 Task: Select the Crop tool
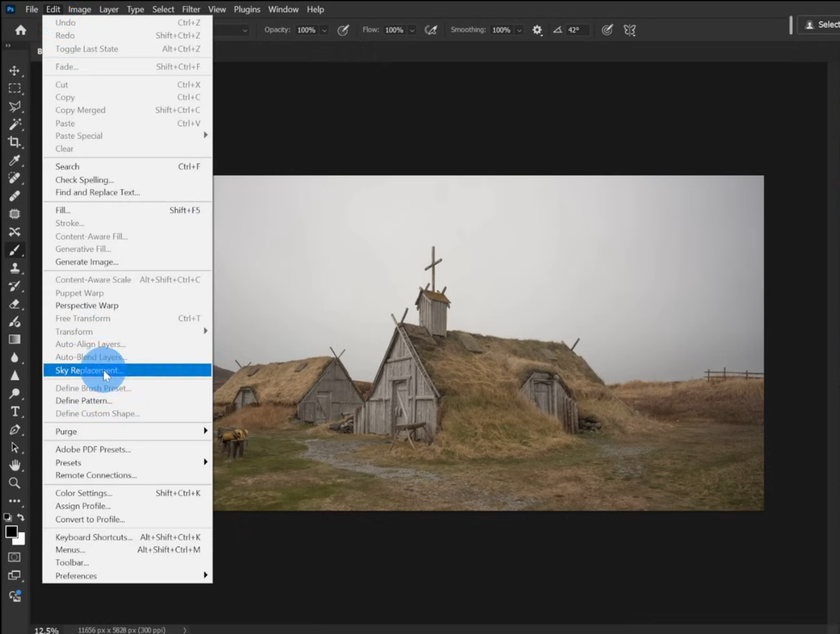14,142
